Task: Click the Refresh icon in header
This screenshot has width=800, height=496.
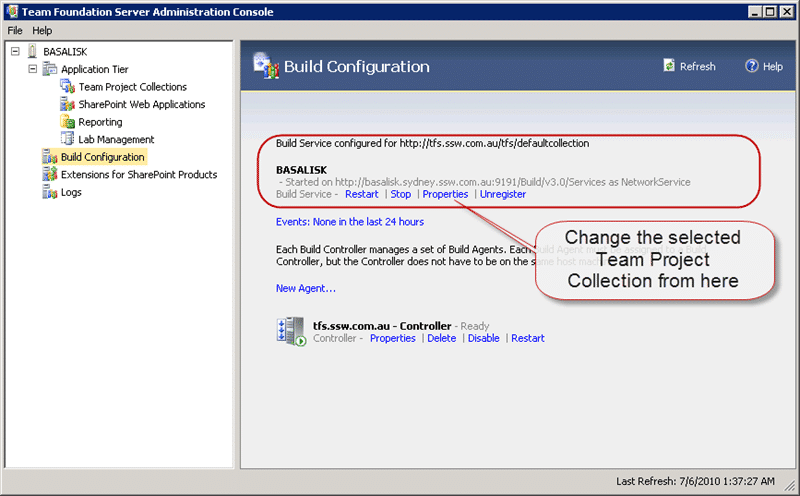Action: coord(669,65)
